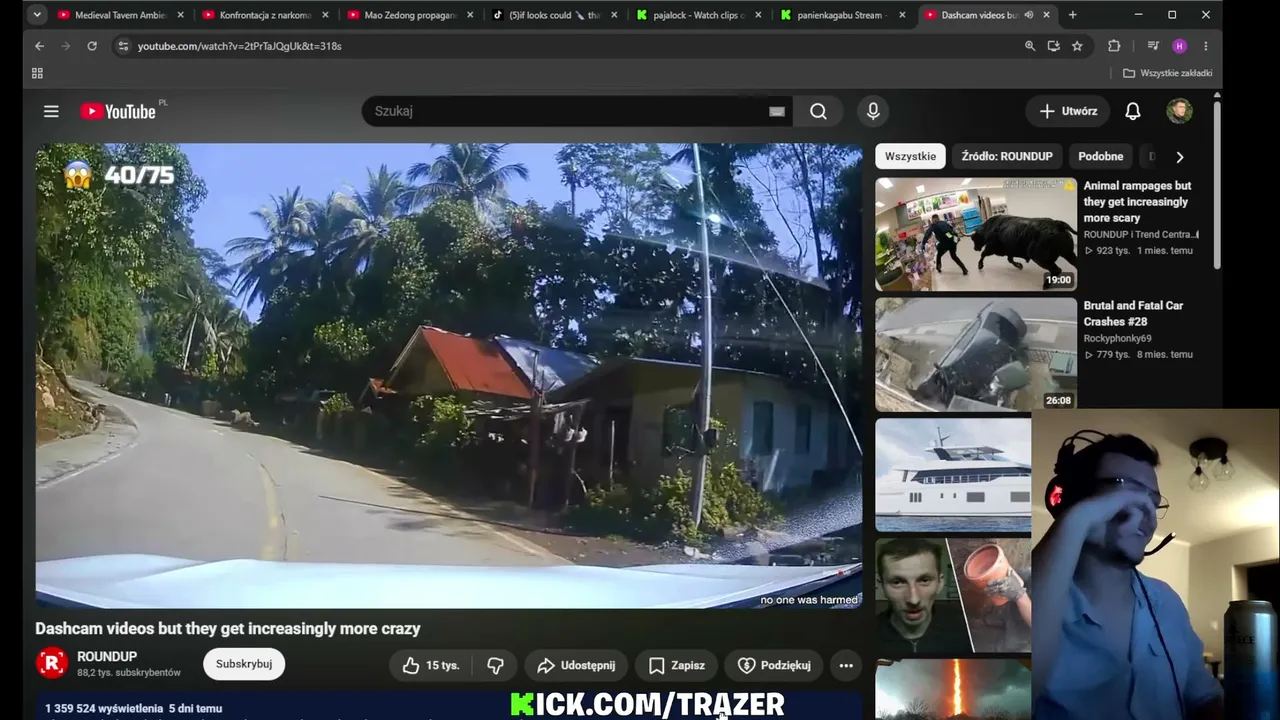Click the 1 359 524 wyświetlenia view count
This screenshot has height=720, width=1280.
pos(104,708)
